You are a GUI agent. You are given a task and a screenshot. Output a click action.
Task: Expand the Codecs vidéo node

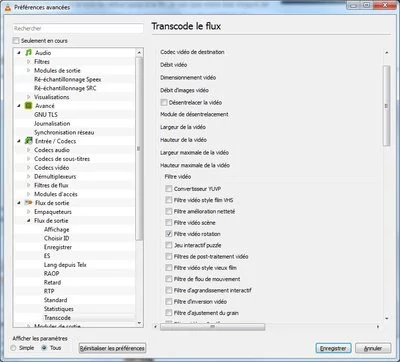(x=29, y=168)
